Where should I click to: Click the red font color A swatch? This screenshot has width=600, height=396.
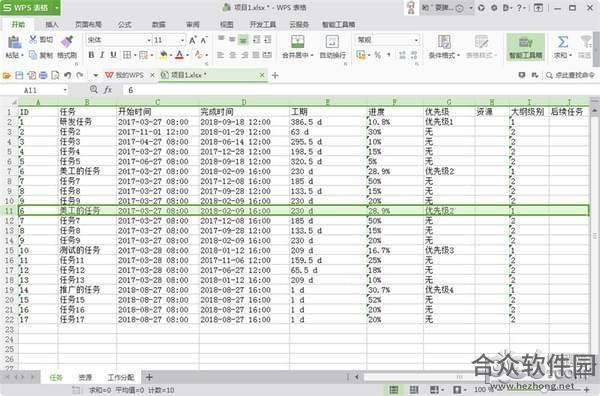pos(179,55)
